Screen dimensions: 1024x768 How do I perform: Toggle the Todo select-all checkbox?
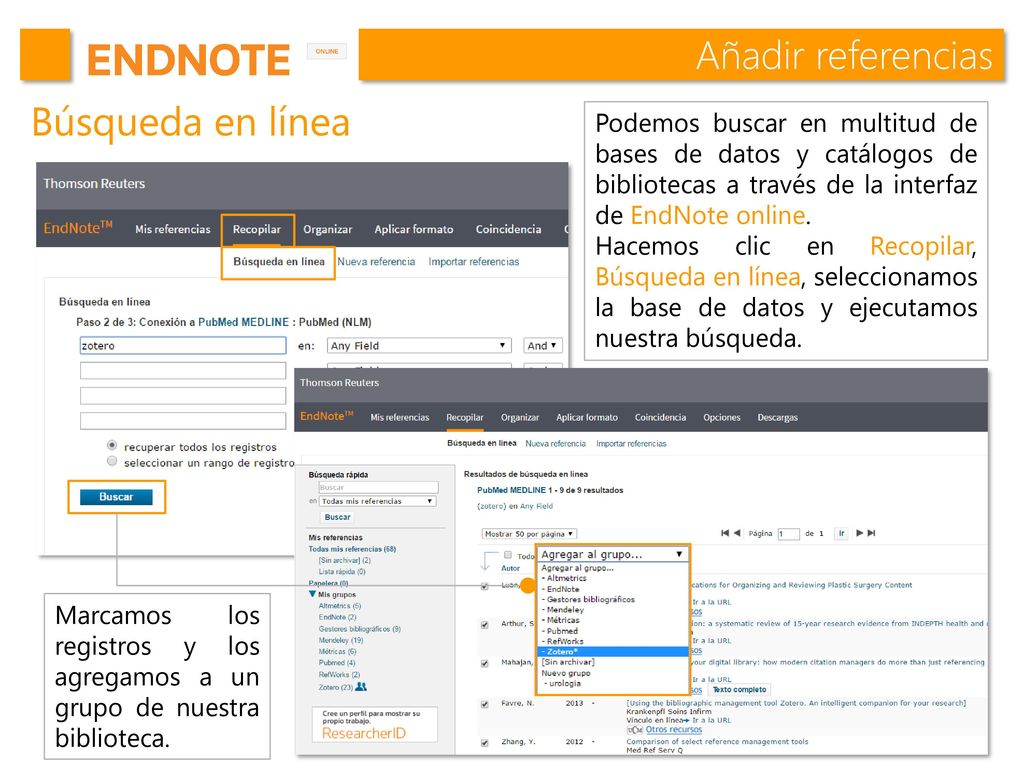[508, 555]
